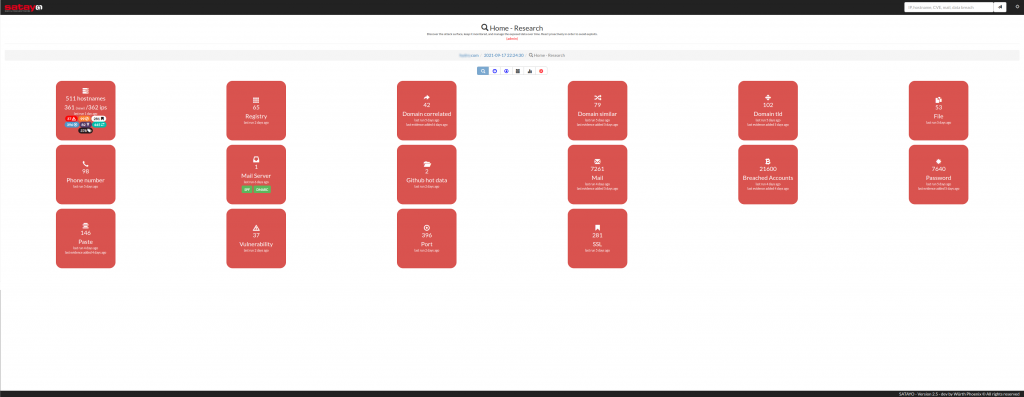Click the green DMARC badge on Mail Server

click(x=262, y=189)
